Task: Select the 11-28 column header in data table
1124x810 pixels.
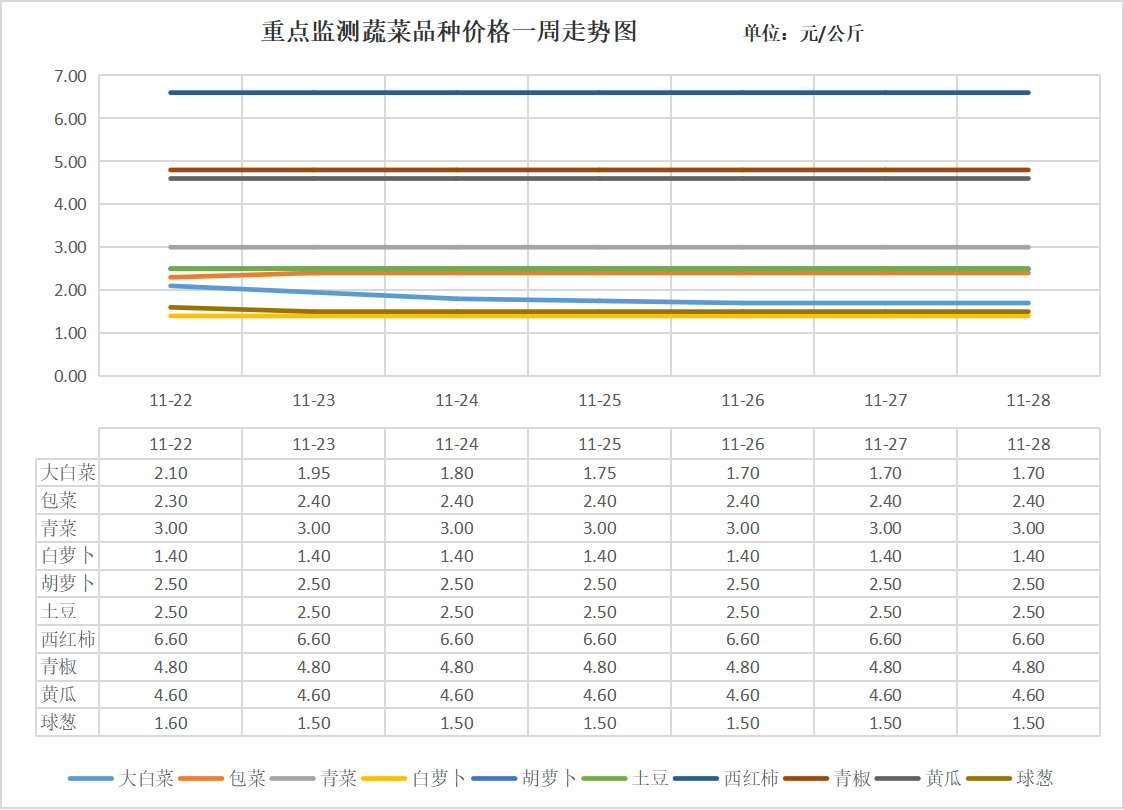Action: (1028, 445)
